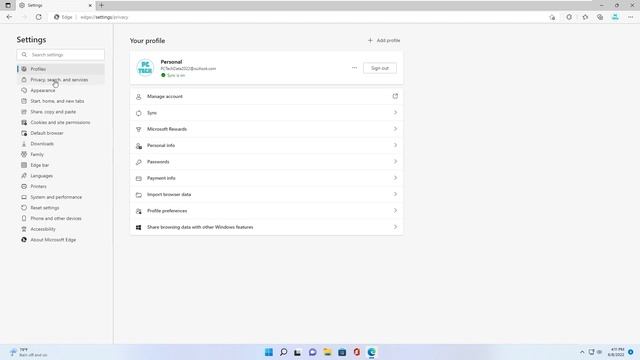Expand the Payment info chevron
Image resolution: width=640 pixels, height=360 pixels.
point(395,178)
